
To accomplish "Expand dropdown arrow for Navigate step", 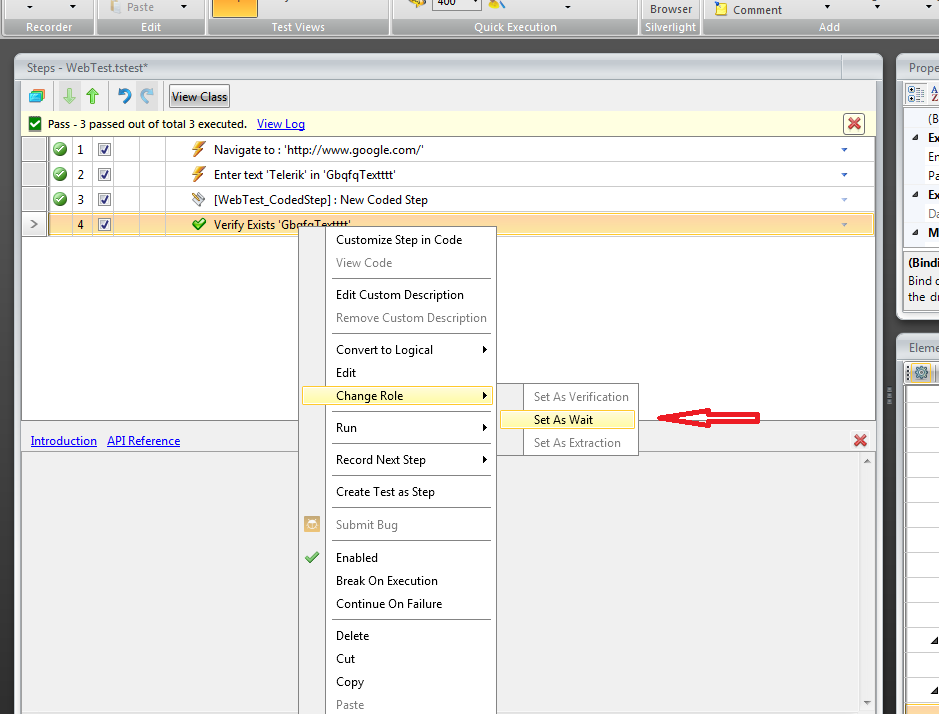I will coord(844,150).
